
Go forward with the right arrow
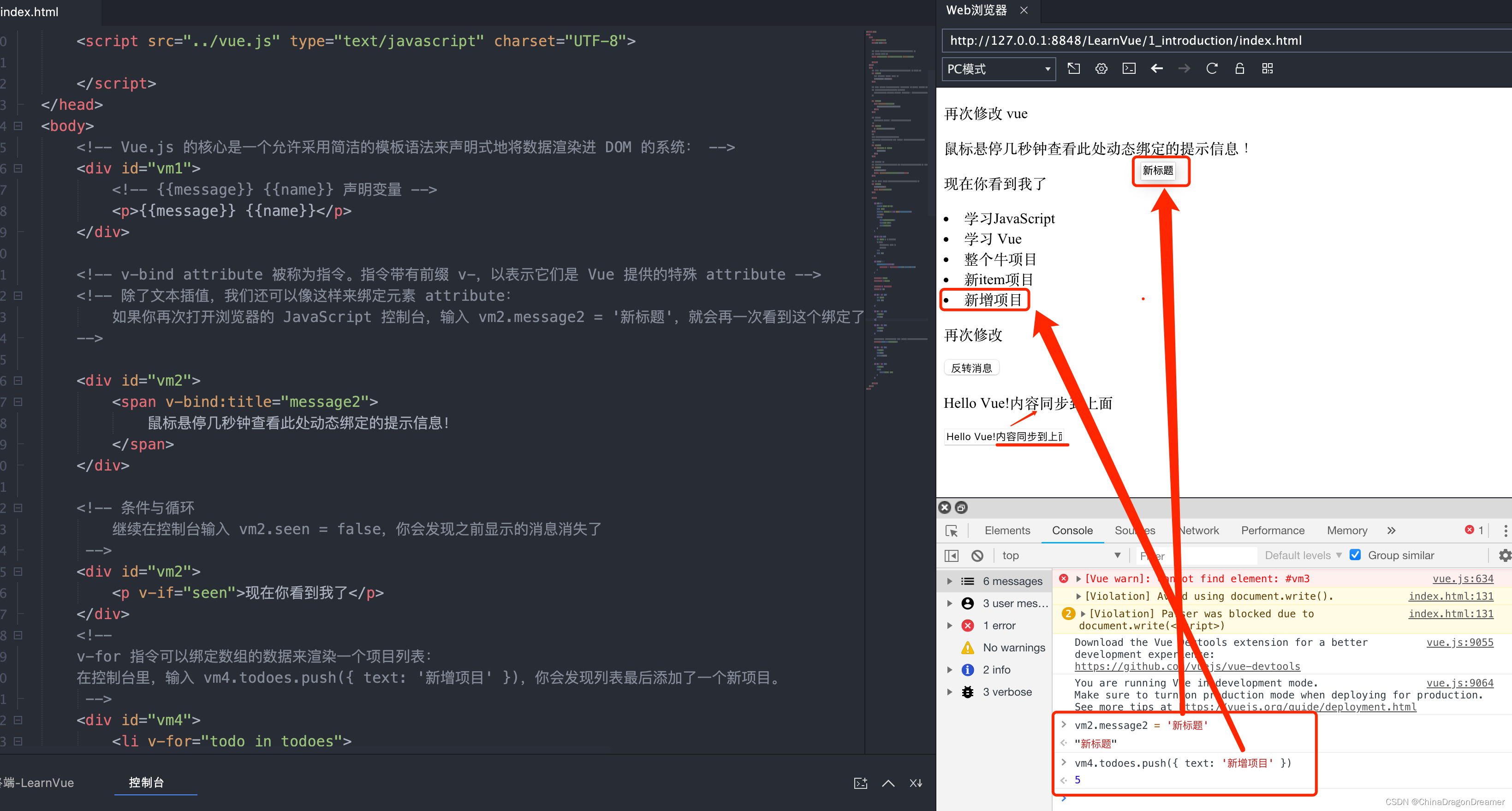click(x=1184, y=69)
